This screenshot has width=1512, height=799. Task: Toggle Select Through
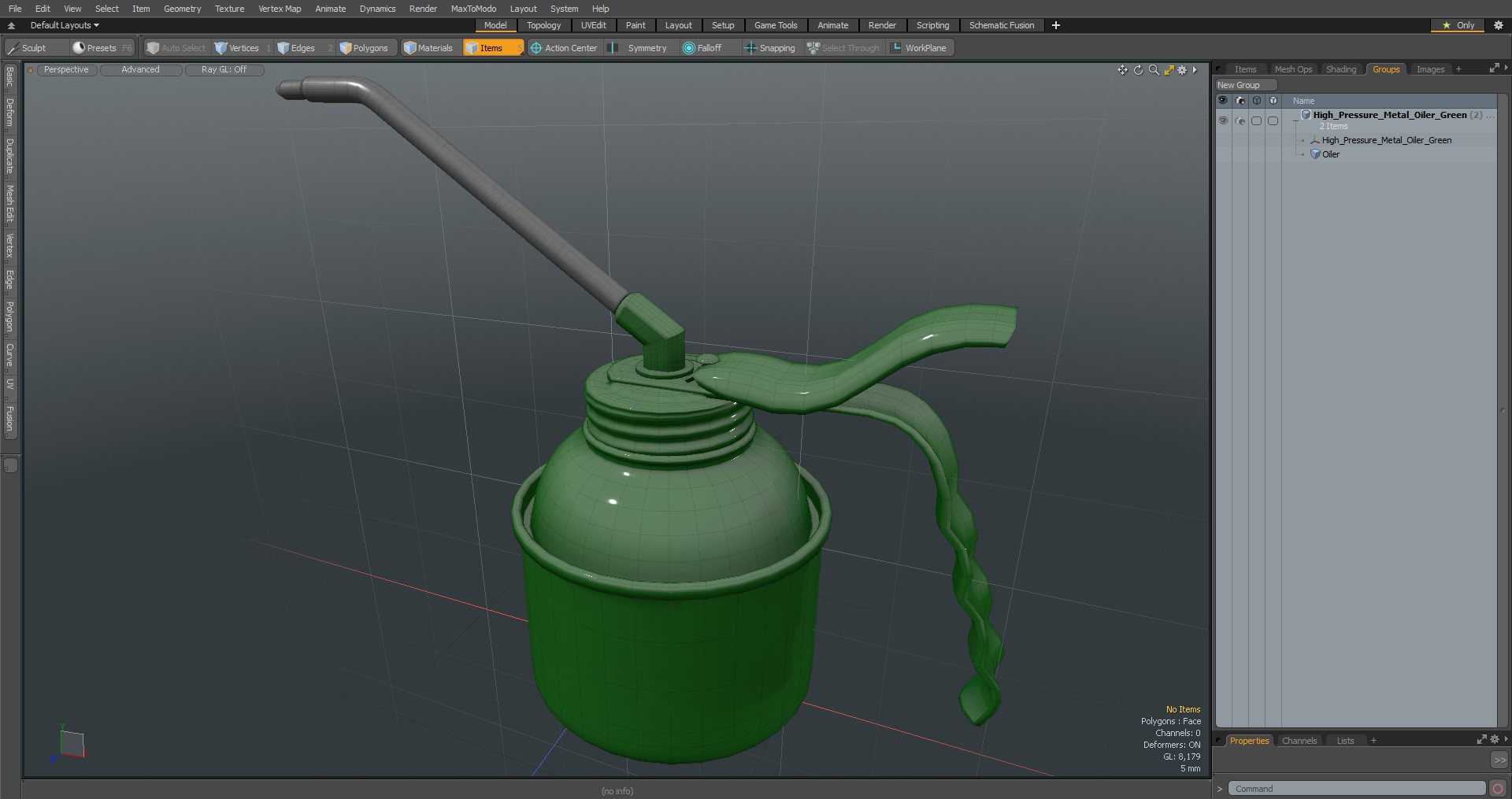(x=843, y=48)
